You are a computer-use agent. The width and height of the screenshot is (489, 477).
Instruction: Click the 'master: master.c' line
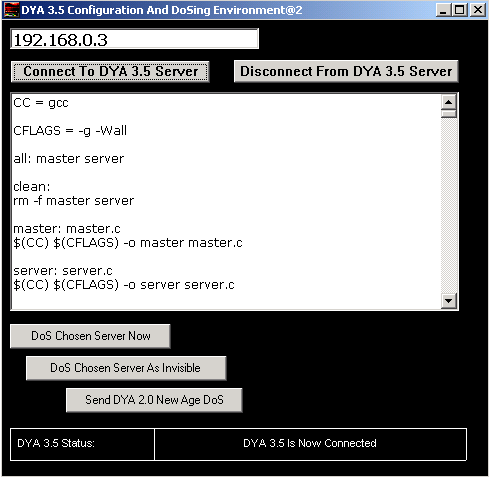[67, 229]
